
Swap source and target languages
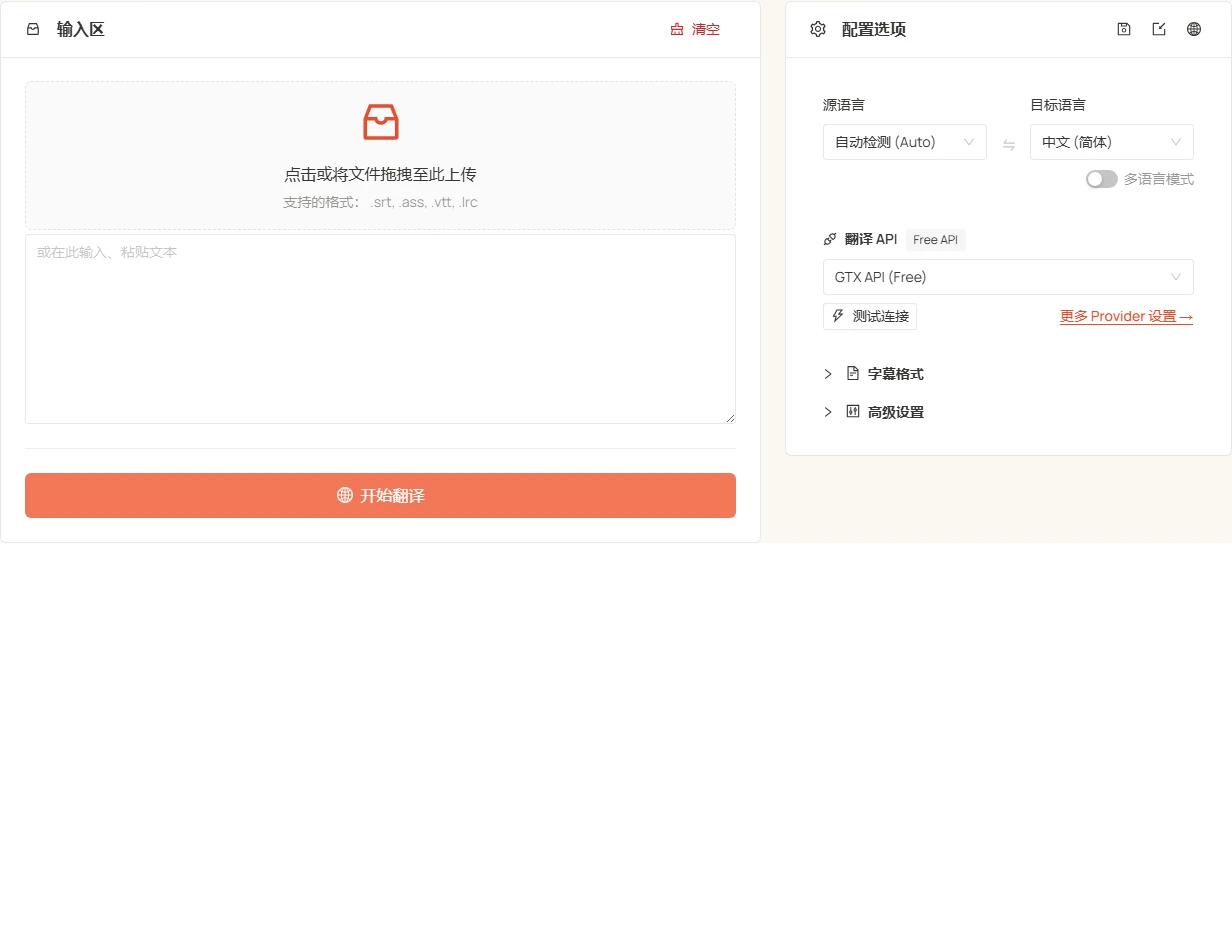point(1009,144)
